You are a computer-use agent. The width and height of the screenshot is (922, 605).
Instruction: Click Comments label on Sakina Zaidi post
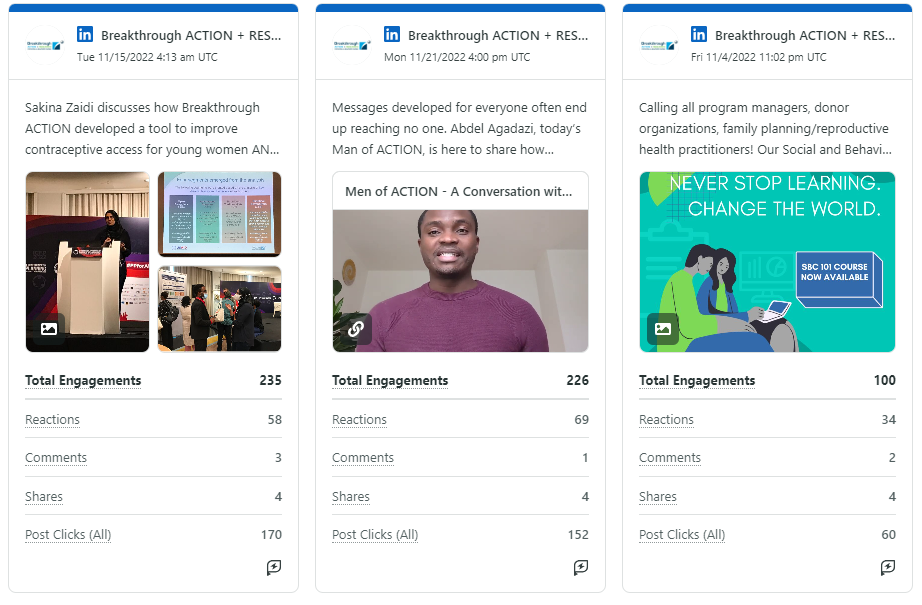point(56,458)
